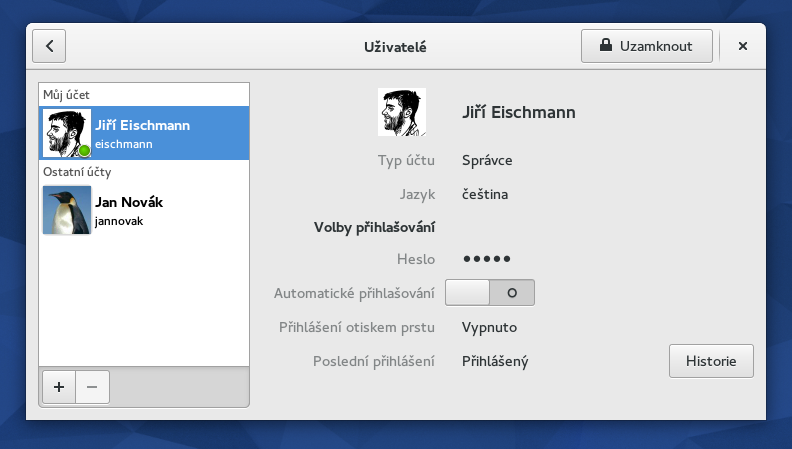Click the padlock icon on Uzamknout

[x=605, y=46]
